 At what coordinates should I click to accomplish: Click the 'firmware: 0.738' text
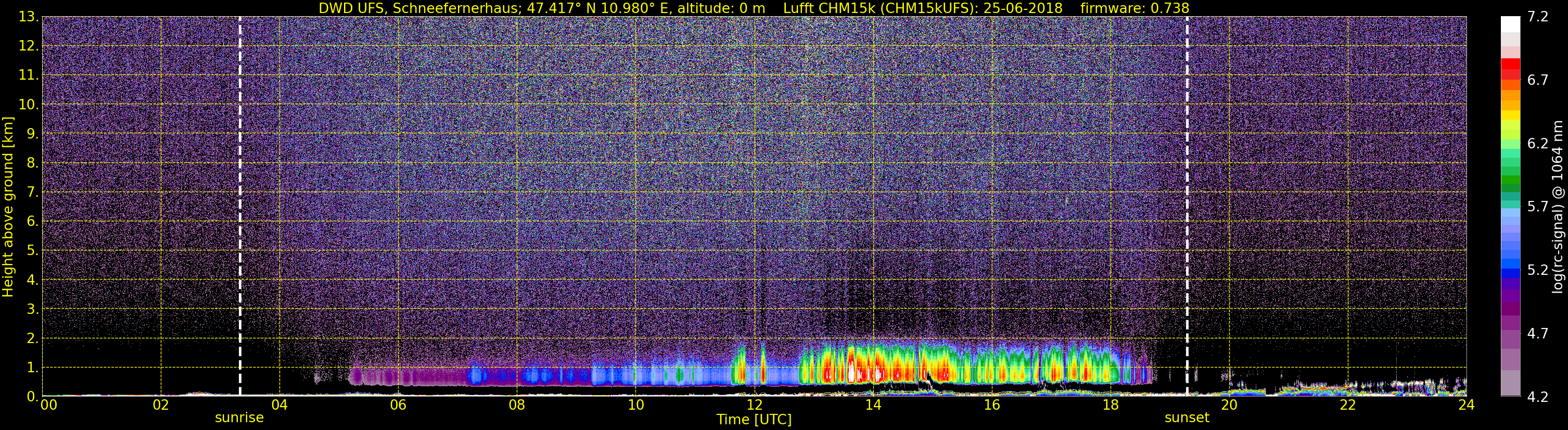point(1134,8)
